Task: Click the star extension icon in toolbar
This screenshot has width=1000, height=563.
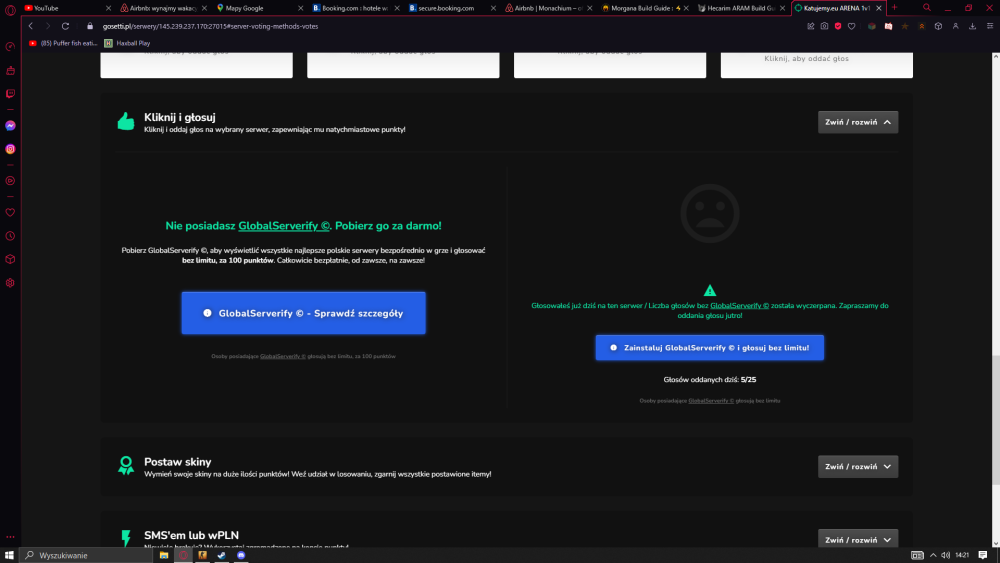Action: [905, 26]
